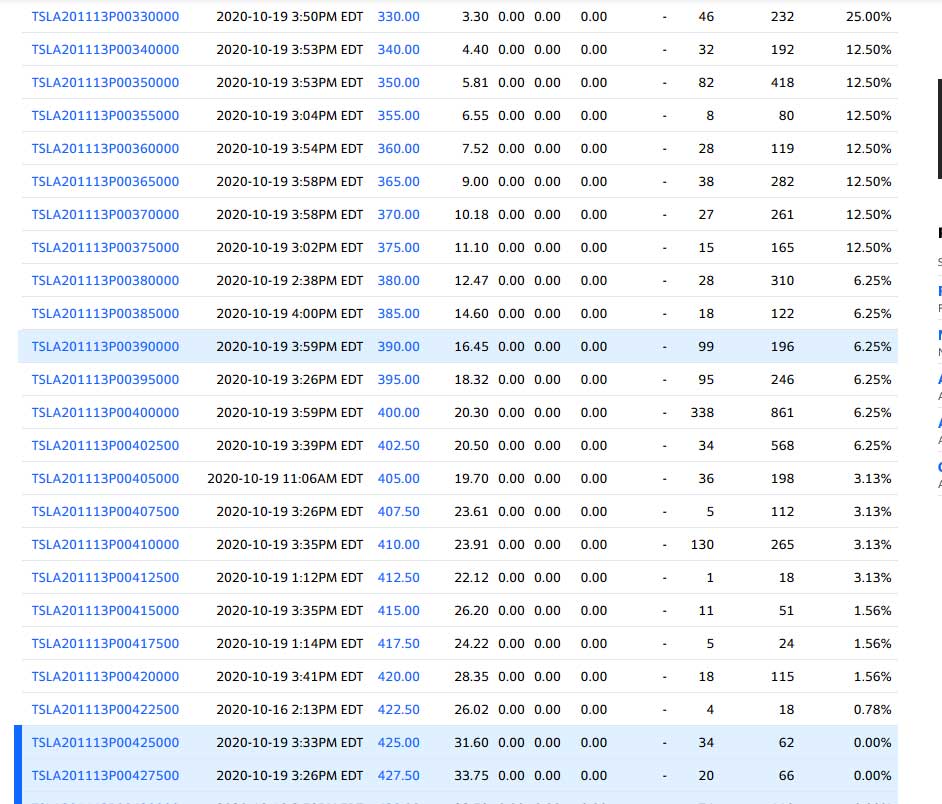Select the 390.00 strike price link
This screenshot has width=942, height=804.
click(398, 347)
